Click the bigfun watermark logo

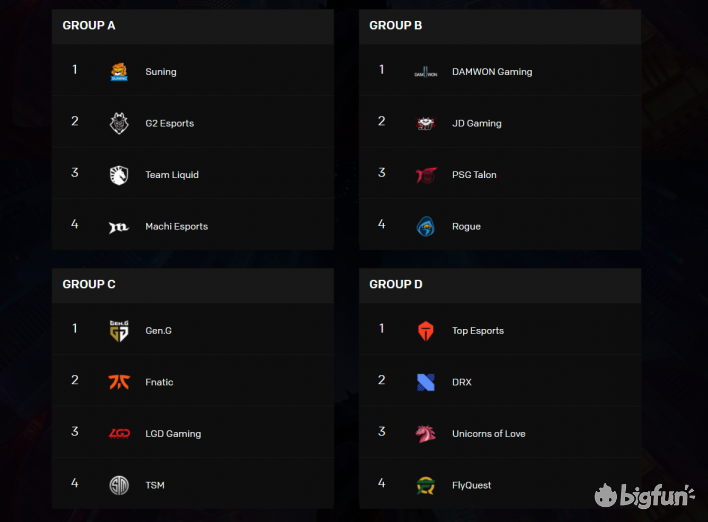click(644, 495)
